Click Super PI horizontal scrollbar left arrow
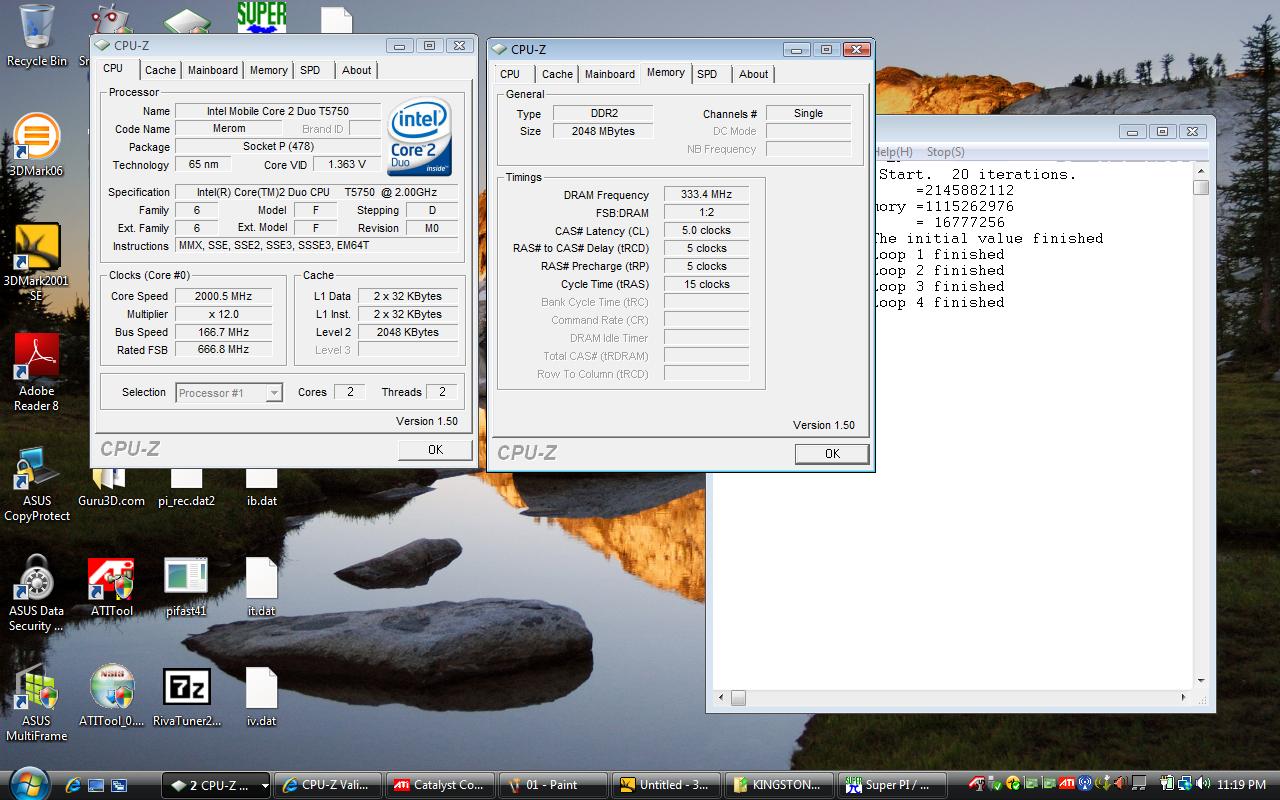Viewport: 1280px width, 800px height. click(720, 698)
